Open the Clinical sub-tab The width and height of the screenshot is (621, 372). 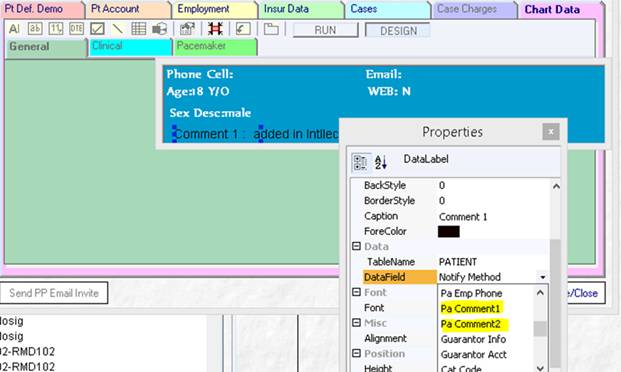point(130,47)
